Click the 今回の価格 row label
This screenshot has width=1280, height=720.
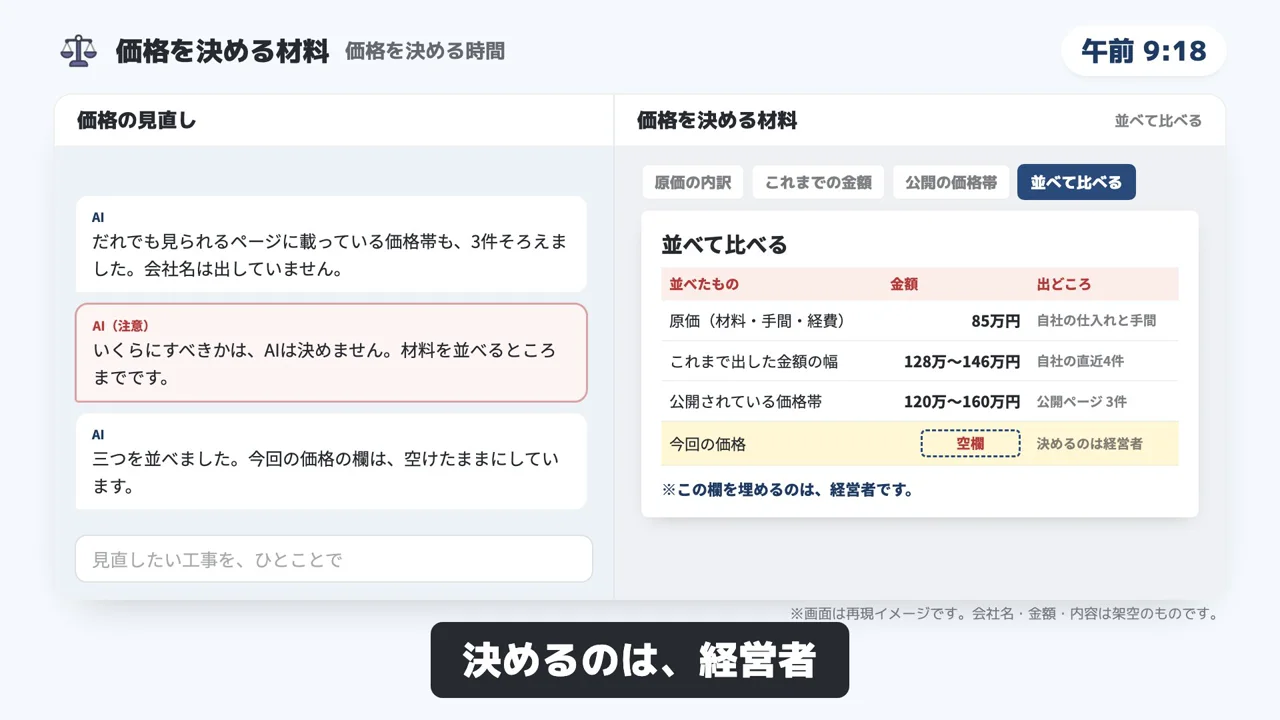(708, 444)
